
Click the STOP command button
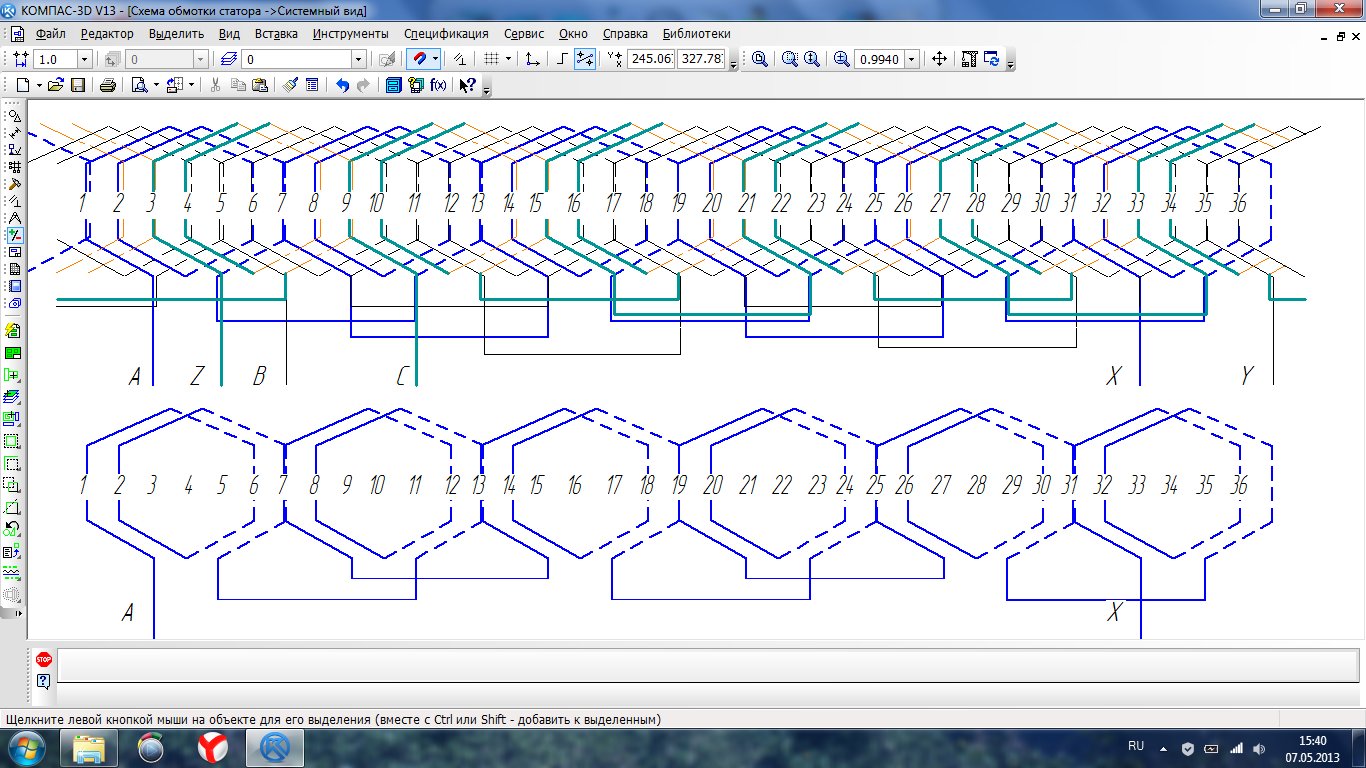[x=43, y=659]
